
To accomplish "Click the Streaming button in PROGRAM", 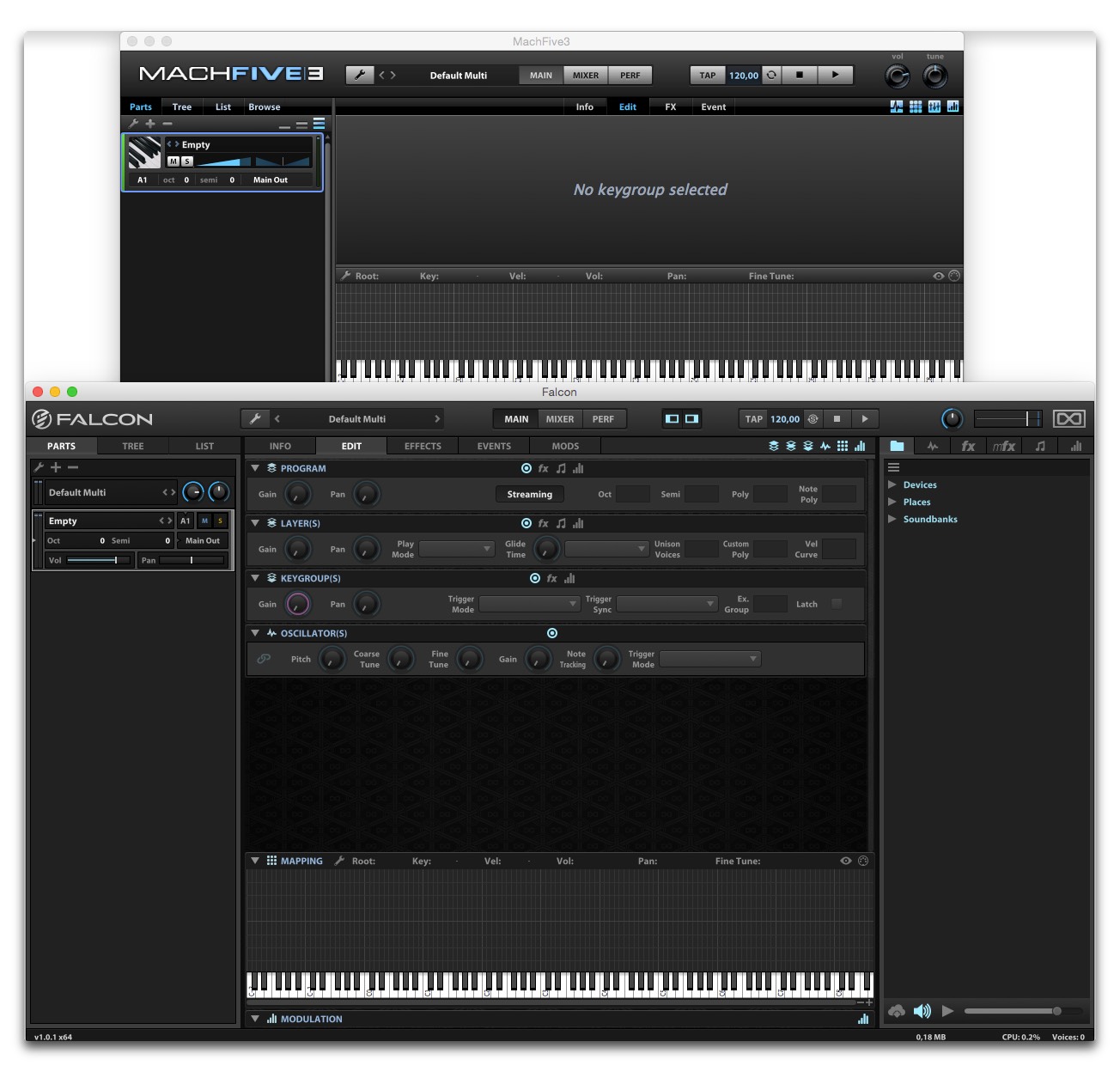I will (x=530, y=494).
